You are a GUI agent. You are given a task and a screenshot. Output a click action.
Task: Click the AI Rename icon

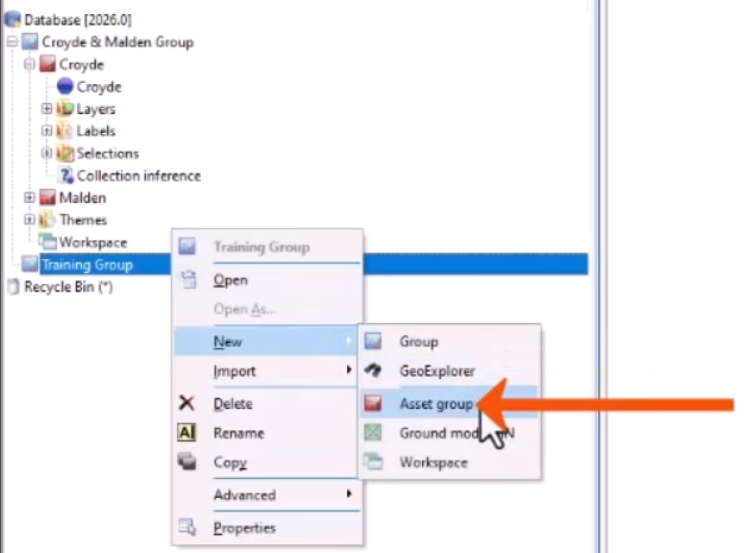186,432
